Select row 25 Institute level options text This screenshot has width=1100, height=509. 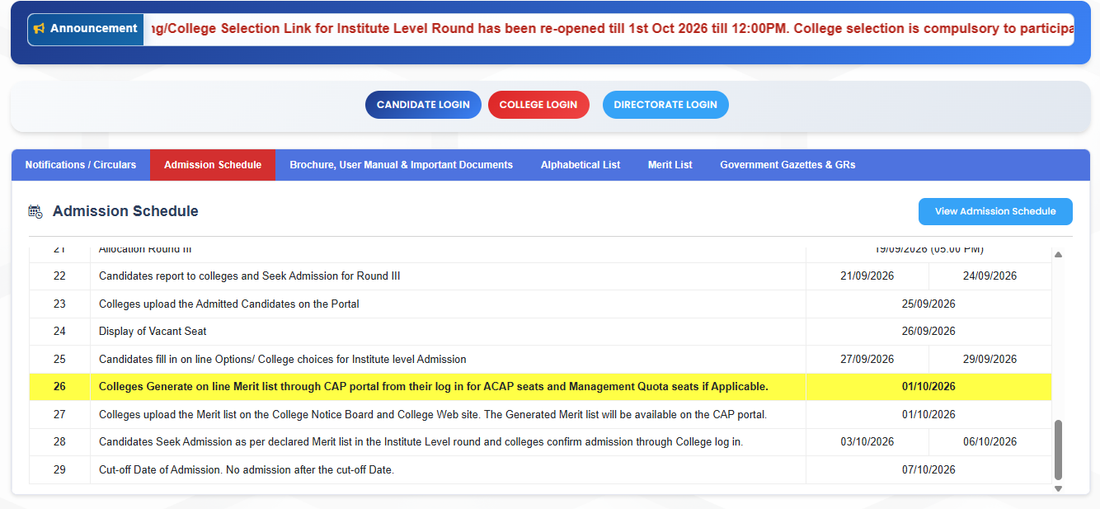[x=283, y=360]
